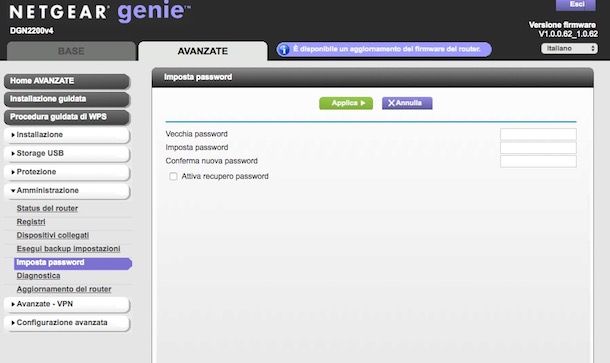Expand the Protezione section
This screenshot has width=610, height=363.
(67, 172)
